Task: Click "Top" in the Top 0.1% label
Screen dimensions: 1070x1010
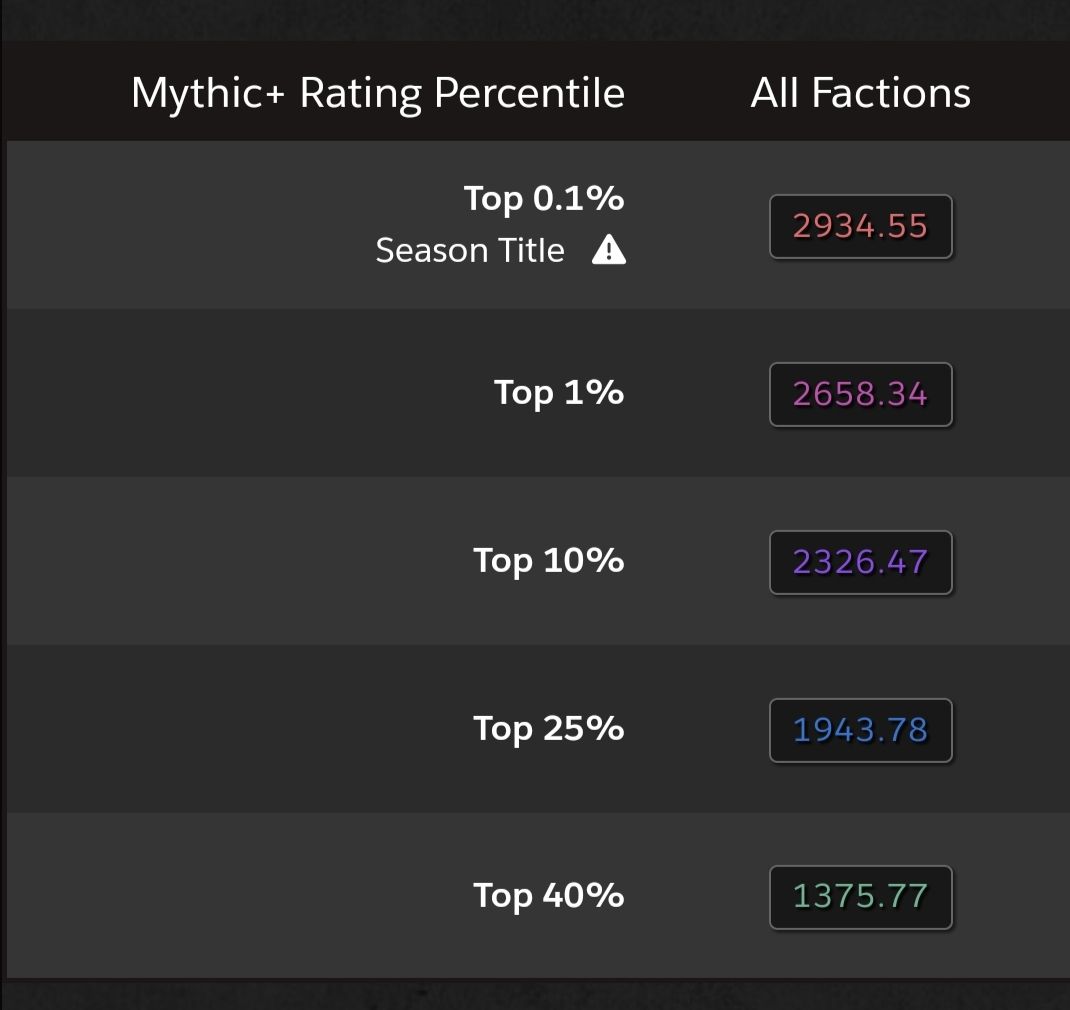Action: (x=493, y=199)
